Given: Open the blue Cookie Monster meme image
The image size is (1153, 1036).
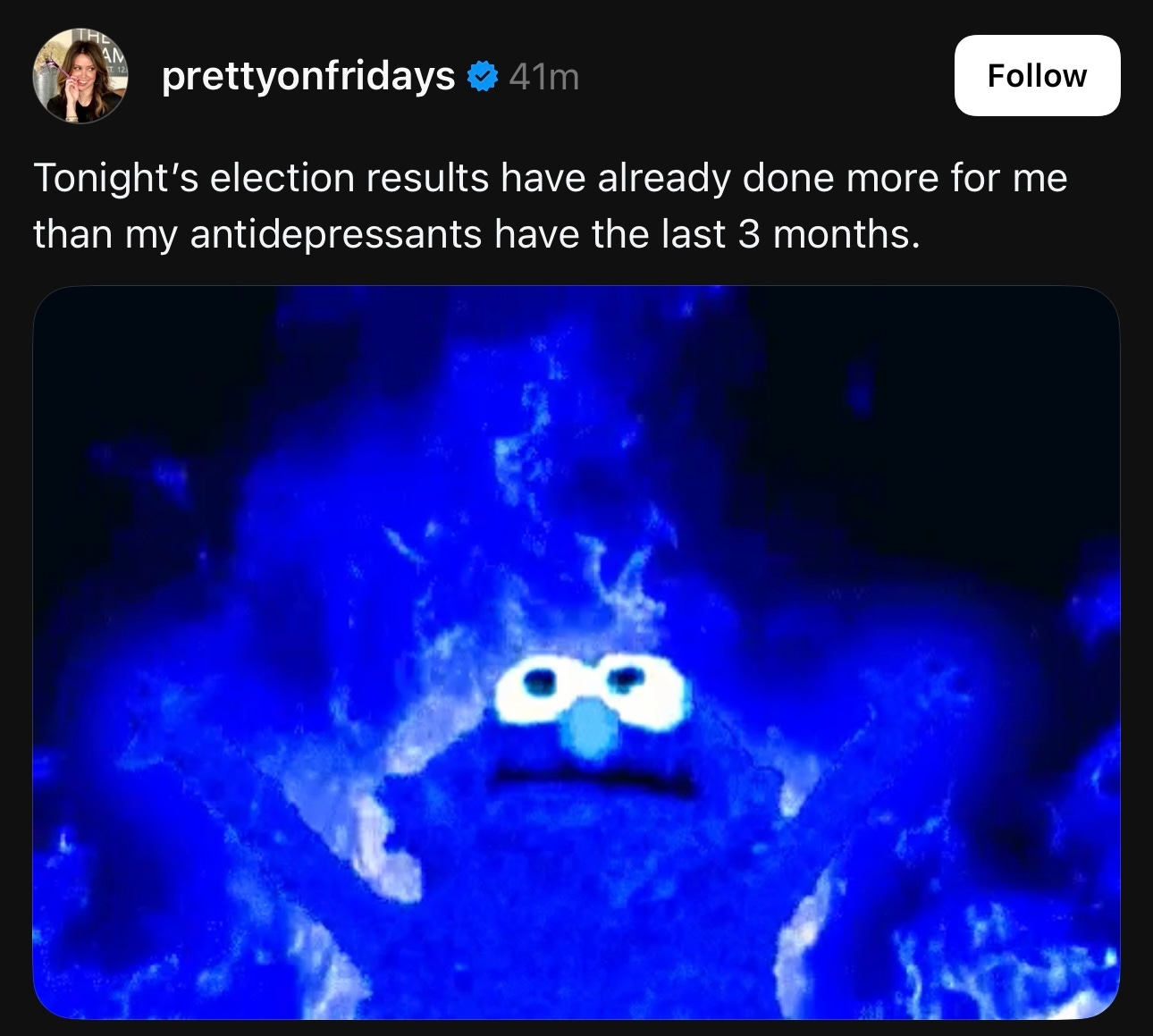Looking at the screenshot, I should tap(576, 653).
